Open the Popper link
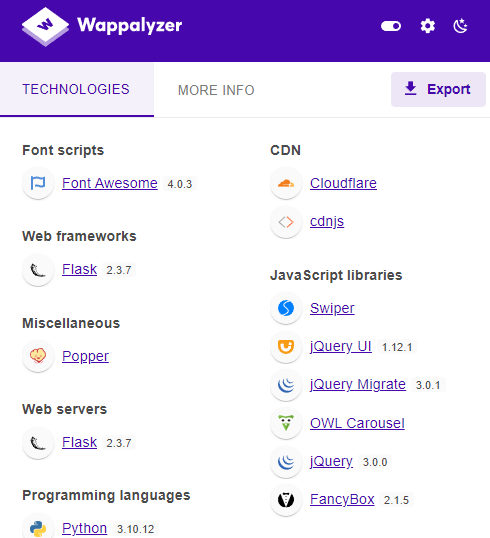490x538 pixels. click(x=85, y=356)
